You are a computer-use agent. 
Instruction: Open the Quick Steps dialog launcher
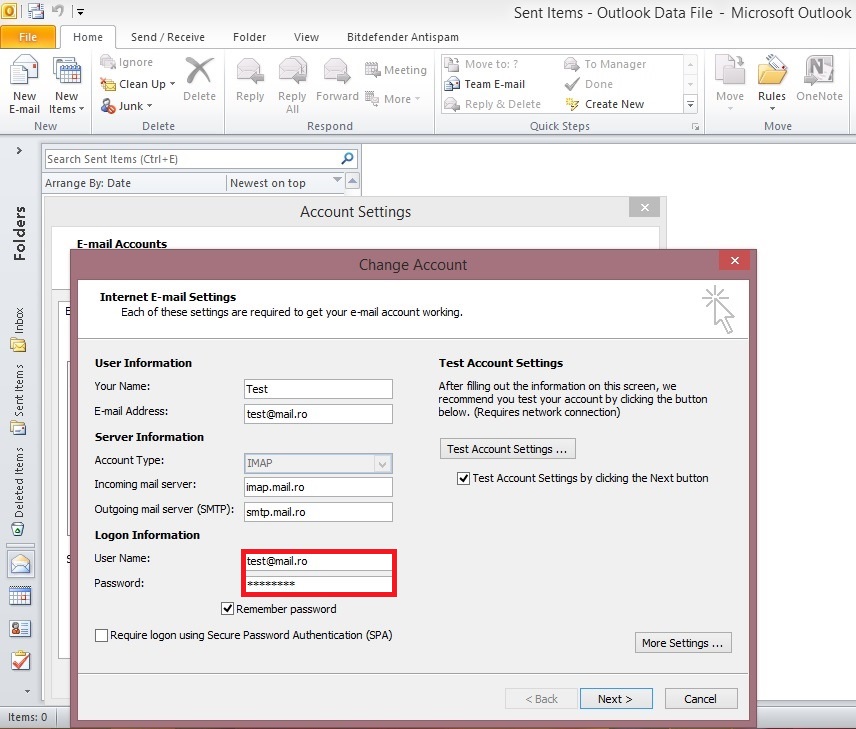point(695,127)
